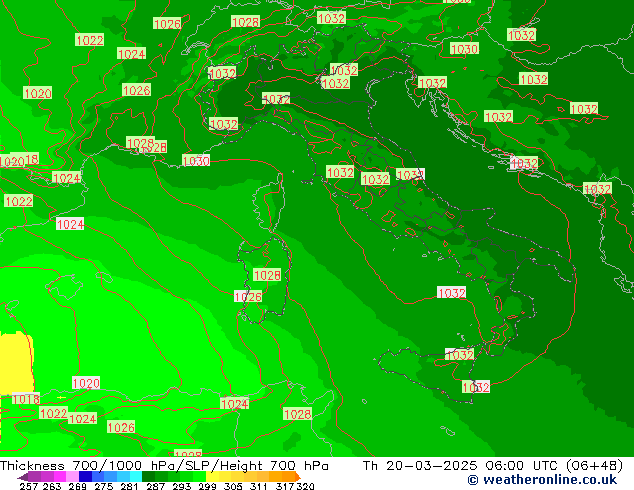Click the 1026 label on southern Sardinia

(248, 297)
